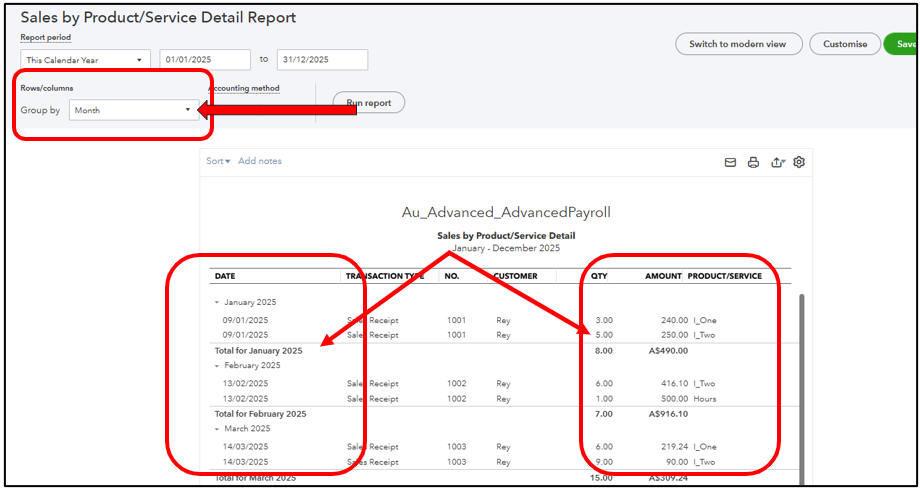Click the AMOUNT column header
This screenshot has width=920, height=493.
pyautogui.click(x=664, y=276)
